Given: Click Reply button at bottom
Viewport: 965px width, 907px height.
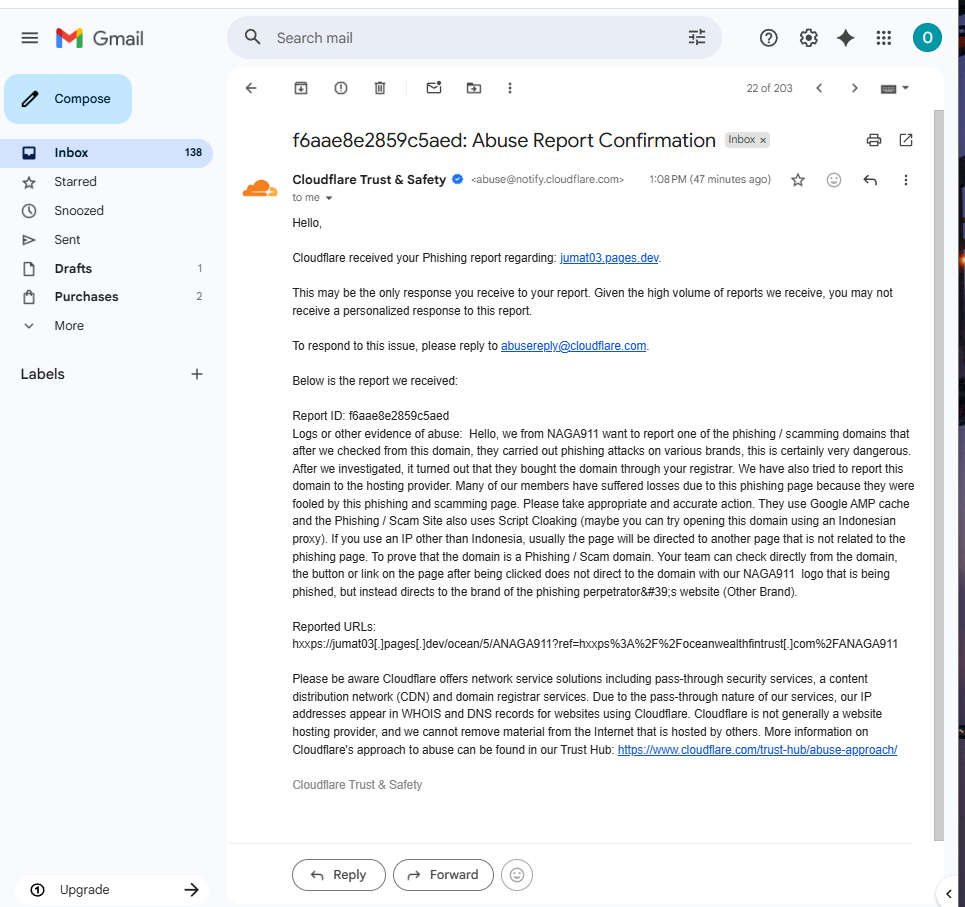Looking at the screenshot, I should (339, 875).
